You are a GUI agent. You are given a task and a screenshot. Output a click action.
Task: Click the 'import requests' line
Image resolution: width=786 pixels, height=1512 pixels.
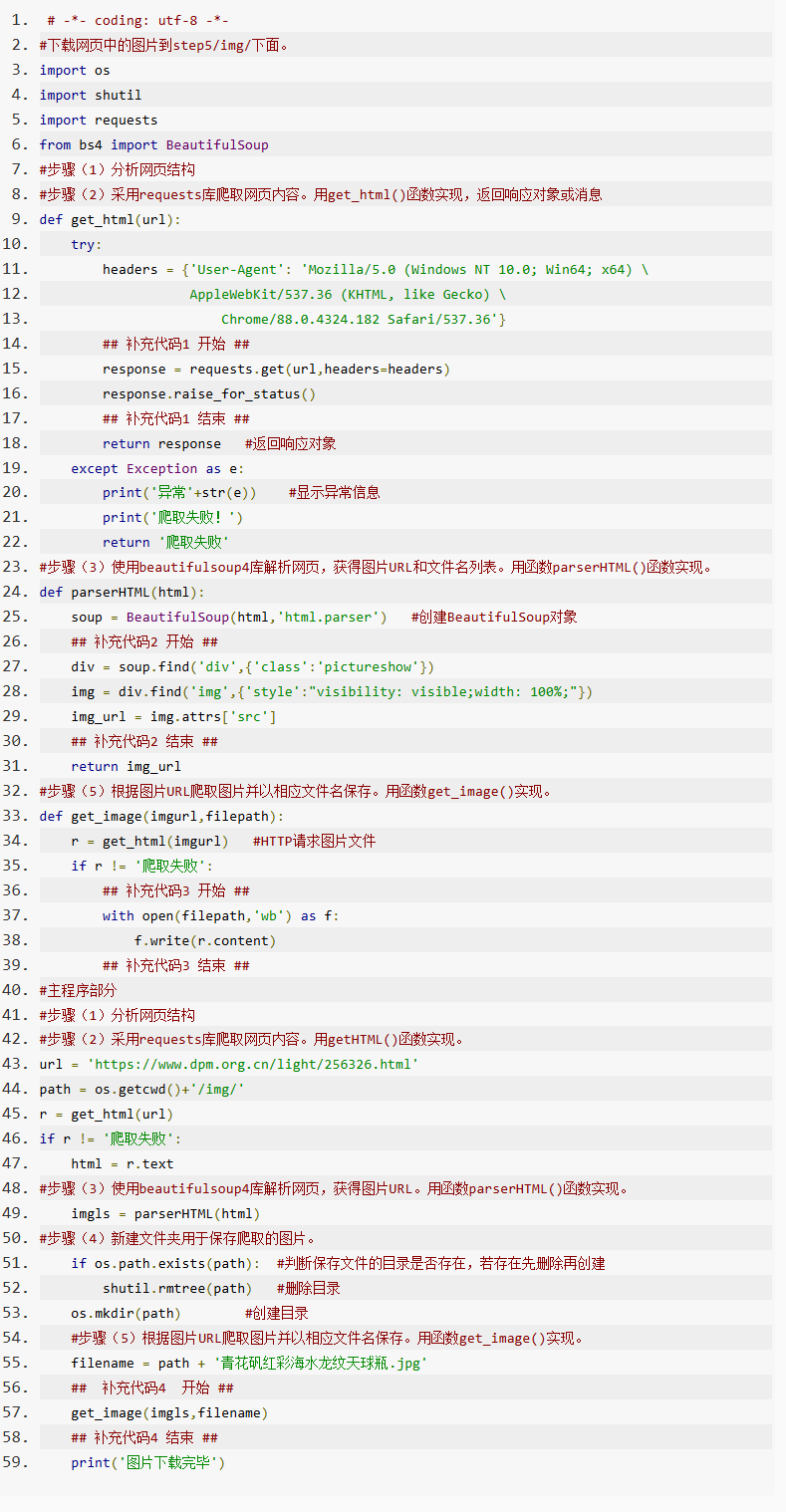[99, 120]
